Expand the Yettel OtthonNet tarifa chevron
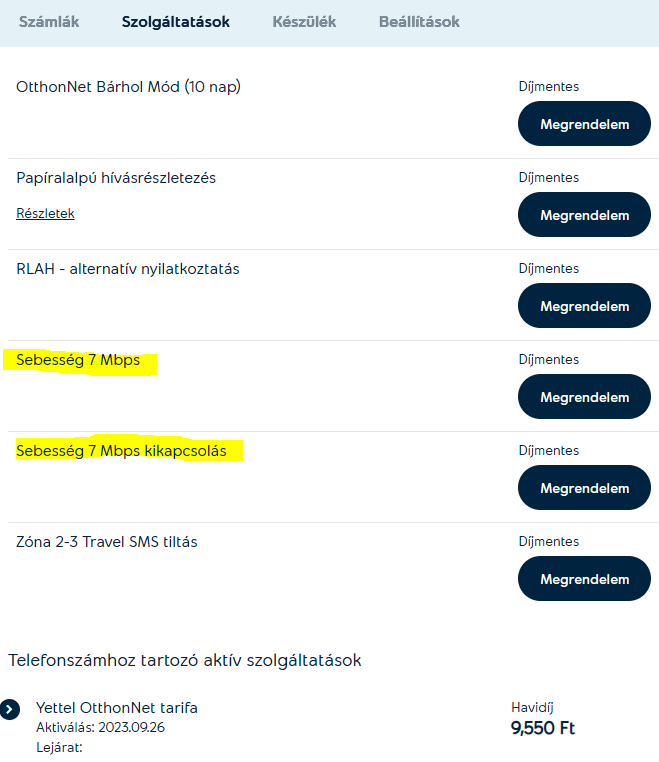Image resolution: width=659 pixels, height=762 pixels. tap(10, 709)
